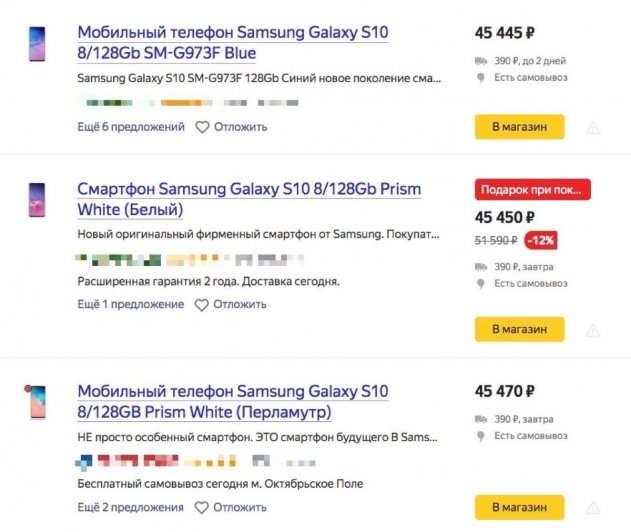Open the Samsung Galaxy S10 SM-G973F Blue title link
Screen dimensions: 631x532
click(232, 42)
